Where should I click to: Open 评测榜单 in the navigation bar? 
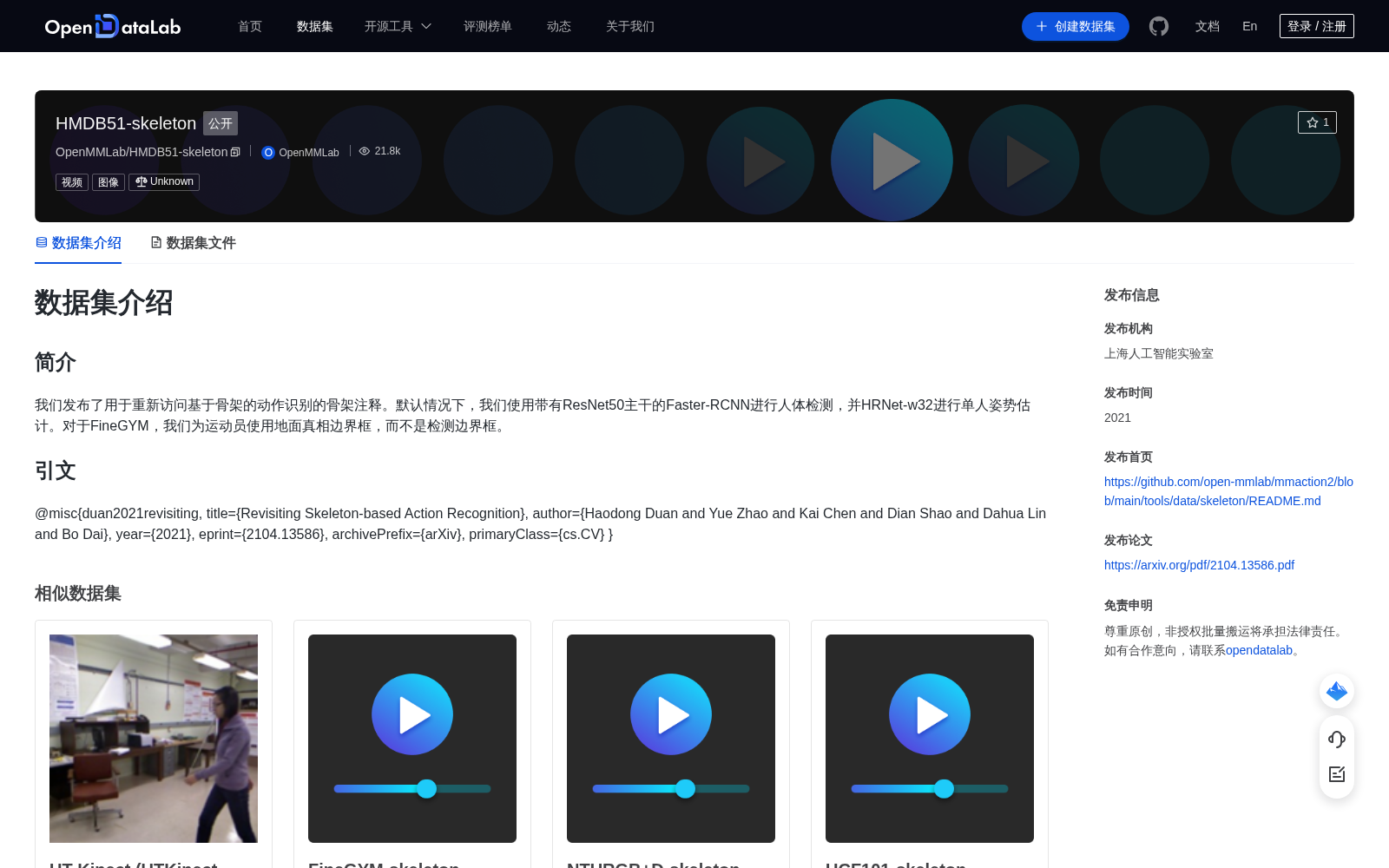tap(488, 26)
